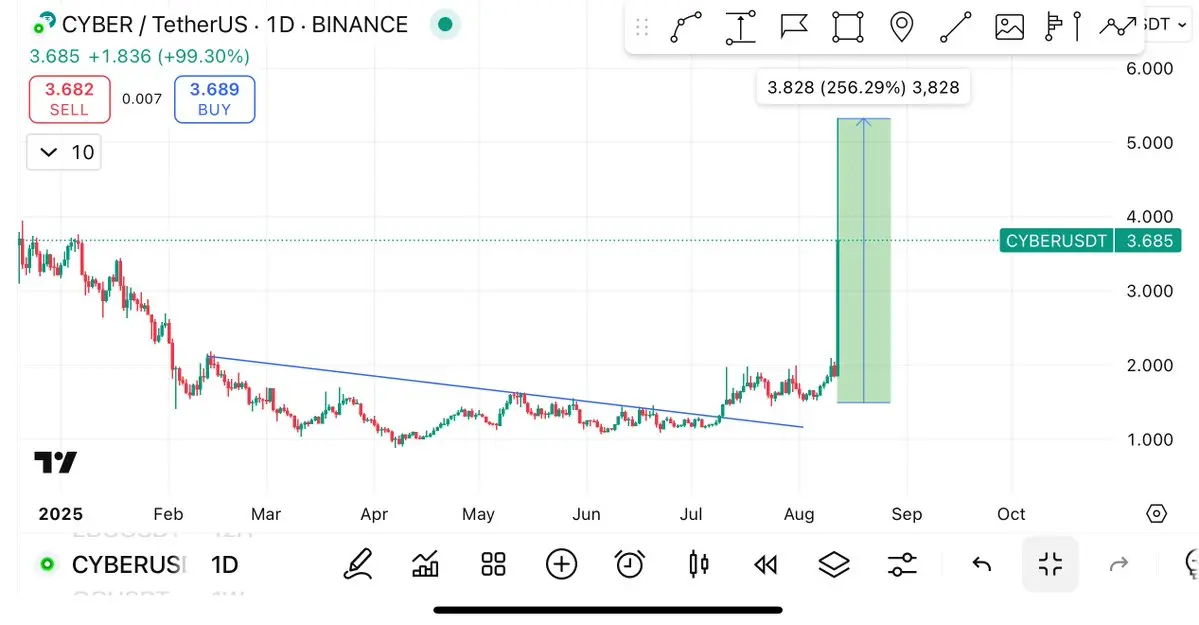The width and height of the screenshot is (1199, 625).
Task: Start bar replay rewind icon
Action: [765, 565]
